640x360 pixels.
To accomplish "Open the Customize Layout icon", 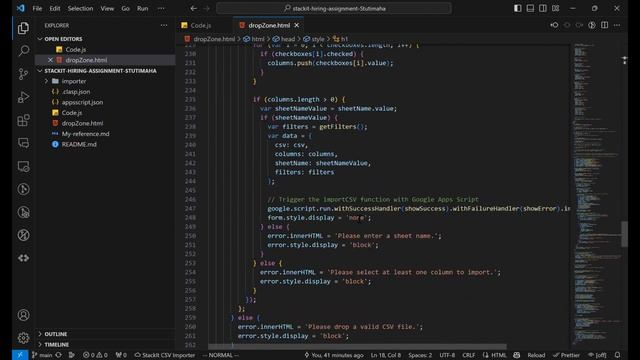I will click(556, 8).
